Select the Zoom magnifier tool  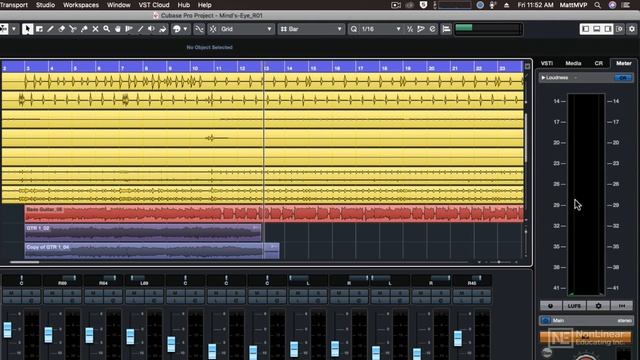[107, 29]
